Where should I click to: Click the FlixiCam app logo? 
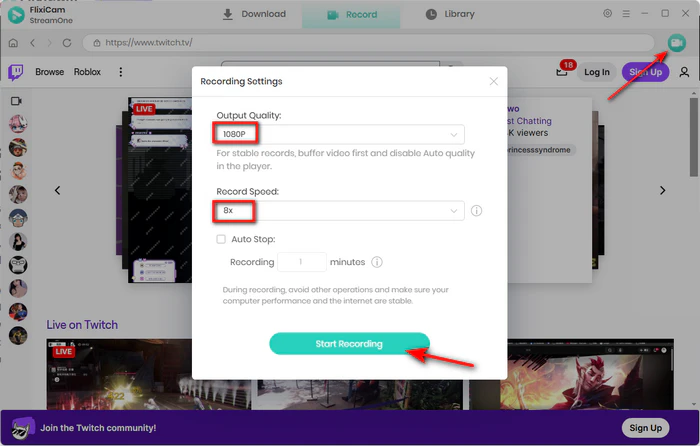[17, 15]
